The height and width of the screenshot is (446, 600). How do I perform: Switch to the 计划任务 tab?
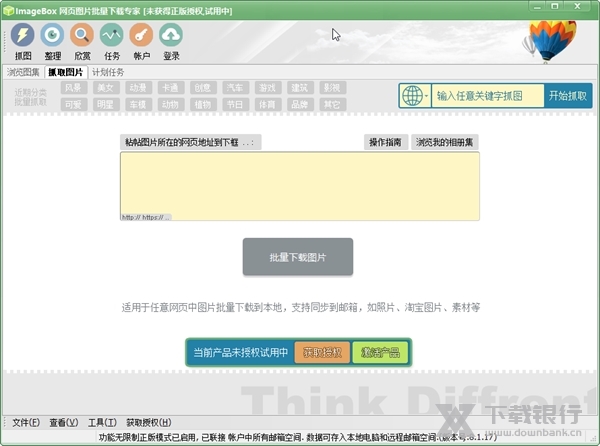click(108, 72)
